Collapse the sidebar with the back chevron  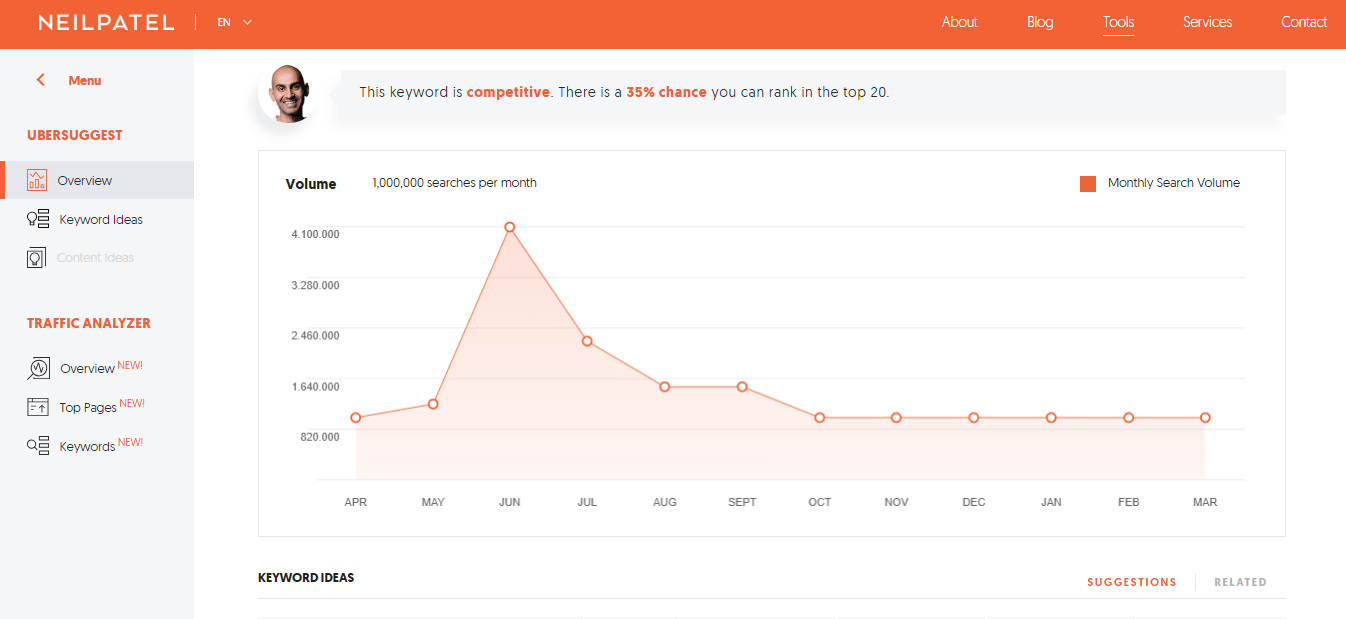tap(41, 80)
